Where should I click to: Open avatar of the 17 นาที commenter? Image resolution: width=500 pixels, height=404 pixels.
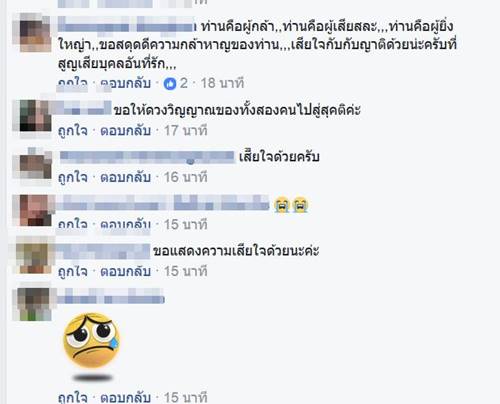(x=32, y=115)
